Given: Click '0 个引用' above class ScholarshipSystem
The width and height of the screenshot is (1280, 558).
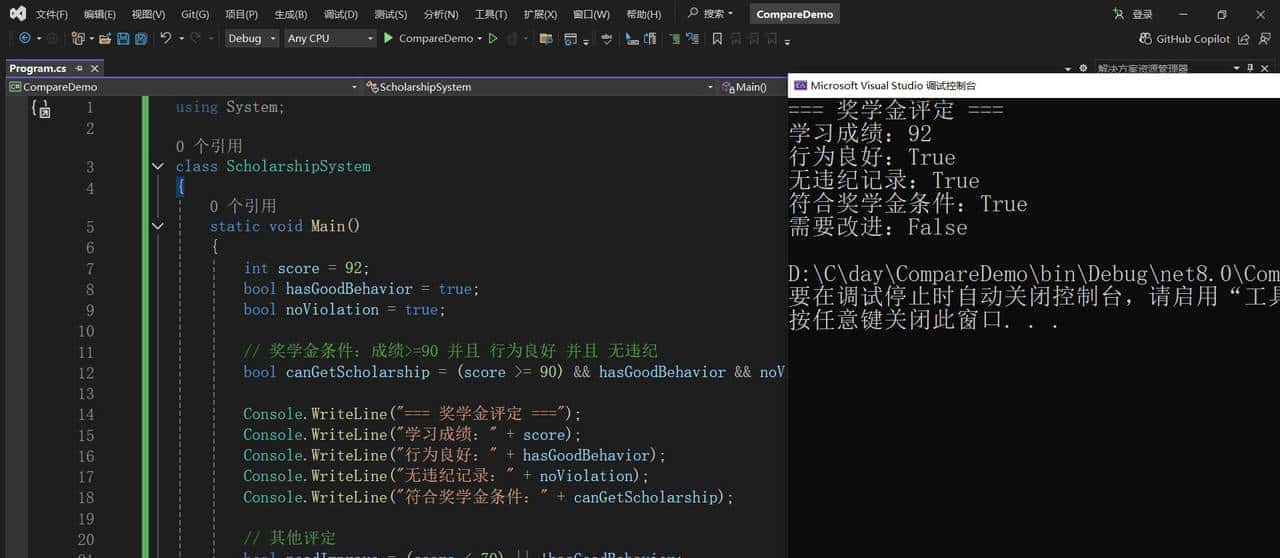Looking at the screenshot, I should tap(209, 146).
